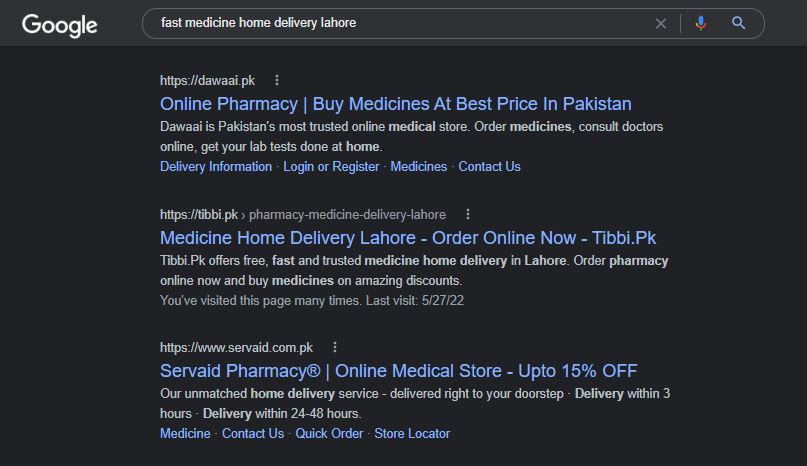Open Medicine Home Delivery Lahore Tibbi.Pk title
This screenshot has width=807, height=466.
click(407, 238)
